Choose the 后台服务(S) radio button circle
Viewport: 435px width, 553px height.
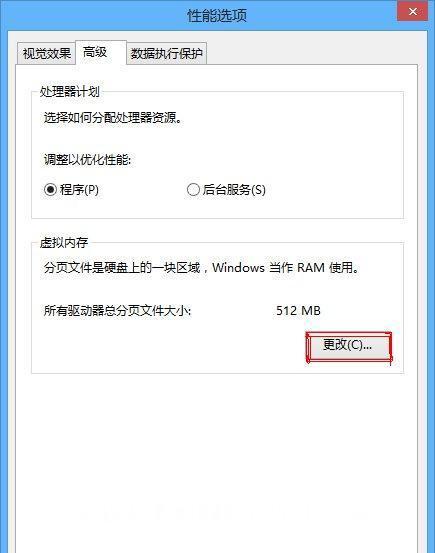click(x=193, y=189)
